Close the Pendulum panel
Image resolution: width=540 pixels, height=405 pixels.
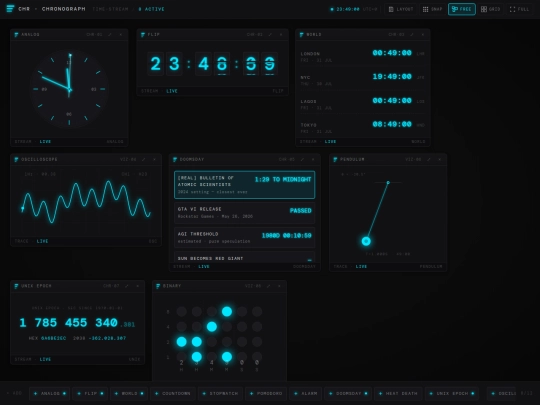coord(439,159)
